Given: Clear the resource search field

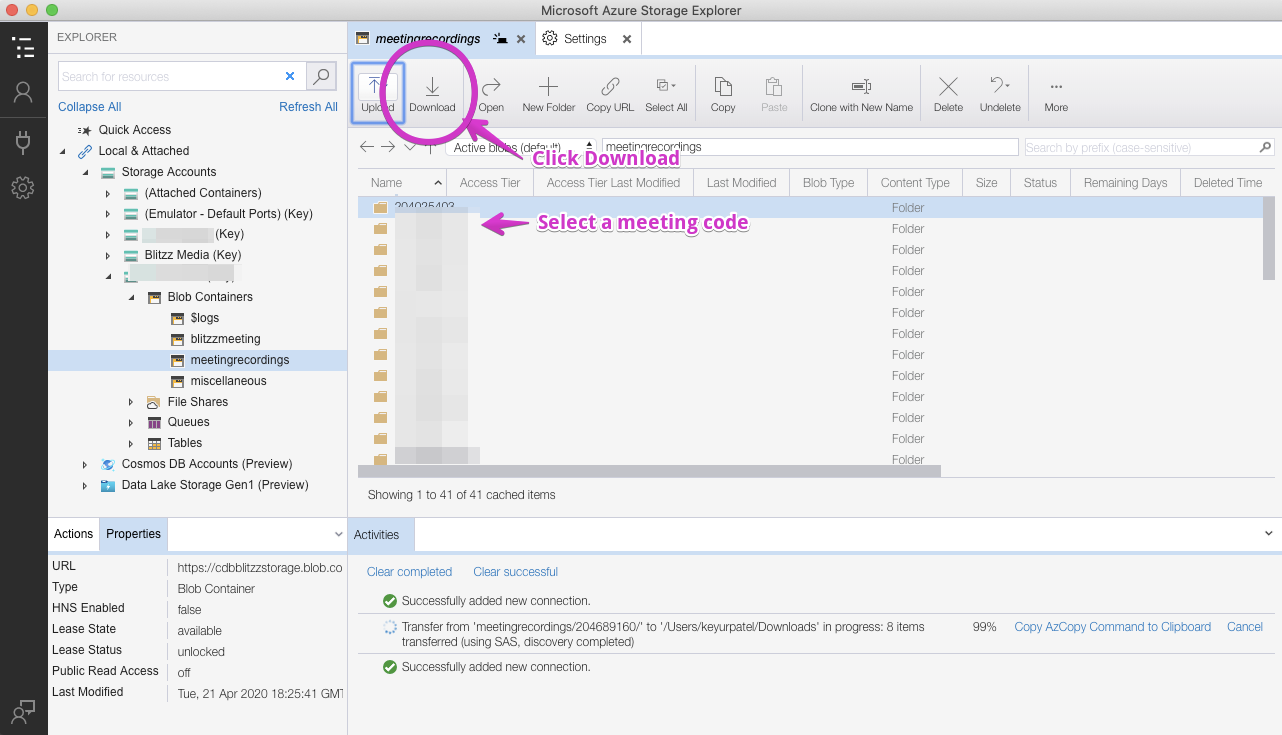Looking at the screenshot, I should [290, 76].
